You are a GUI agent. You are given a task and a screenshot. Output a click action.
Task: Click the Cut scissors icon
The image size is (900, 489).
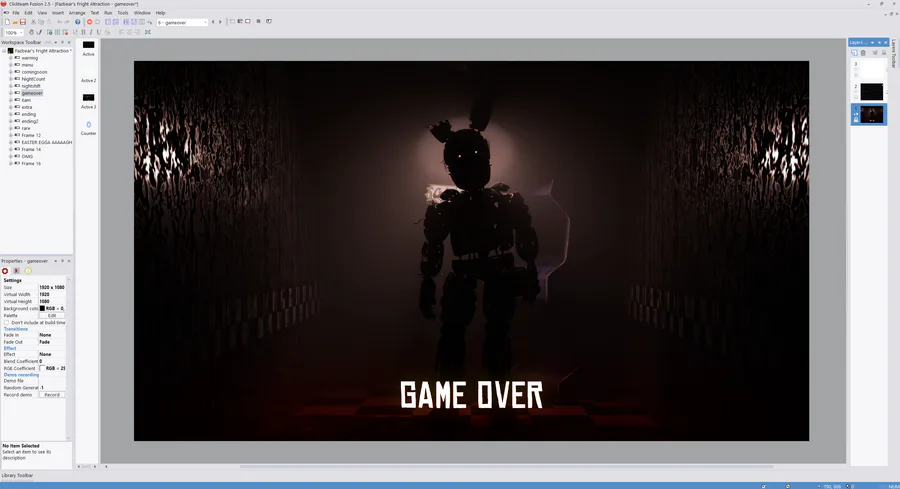click(33, 22)
